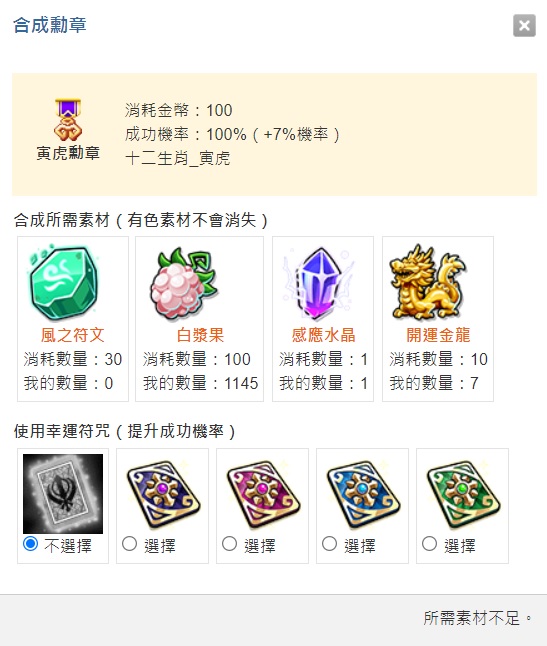
Task: Select the 不選擇 radio button
Action: (x=30, y=544)
